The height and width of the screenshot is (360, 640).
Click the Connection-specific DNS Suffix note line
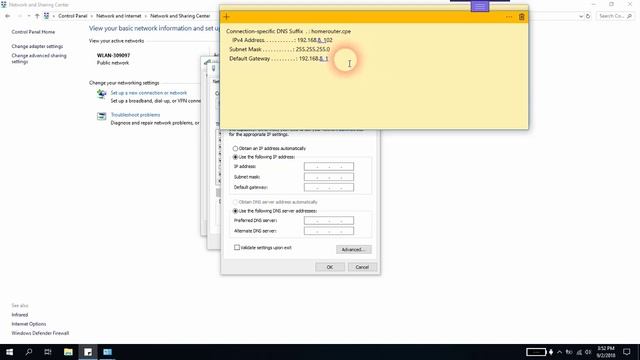click(289, 31)
